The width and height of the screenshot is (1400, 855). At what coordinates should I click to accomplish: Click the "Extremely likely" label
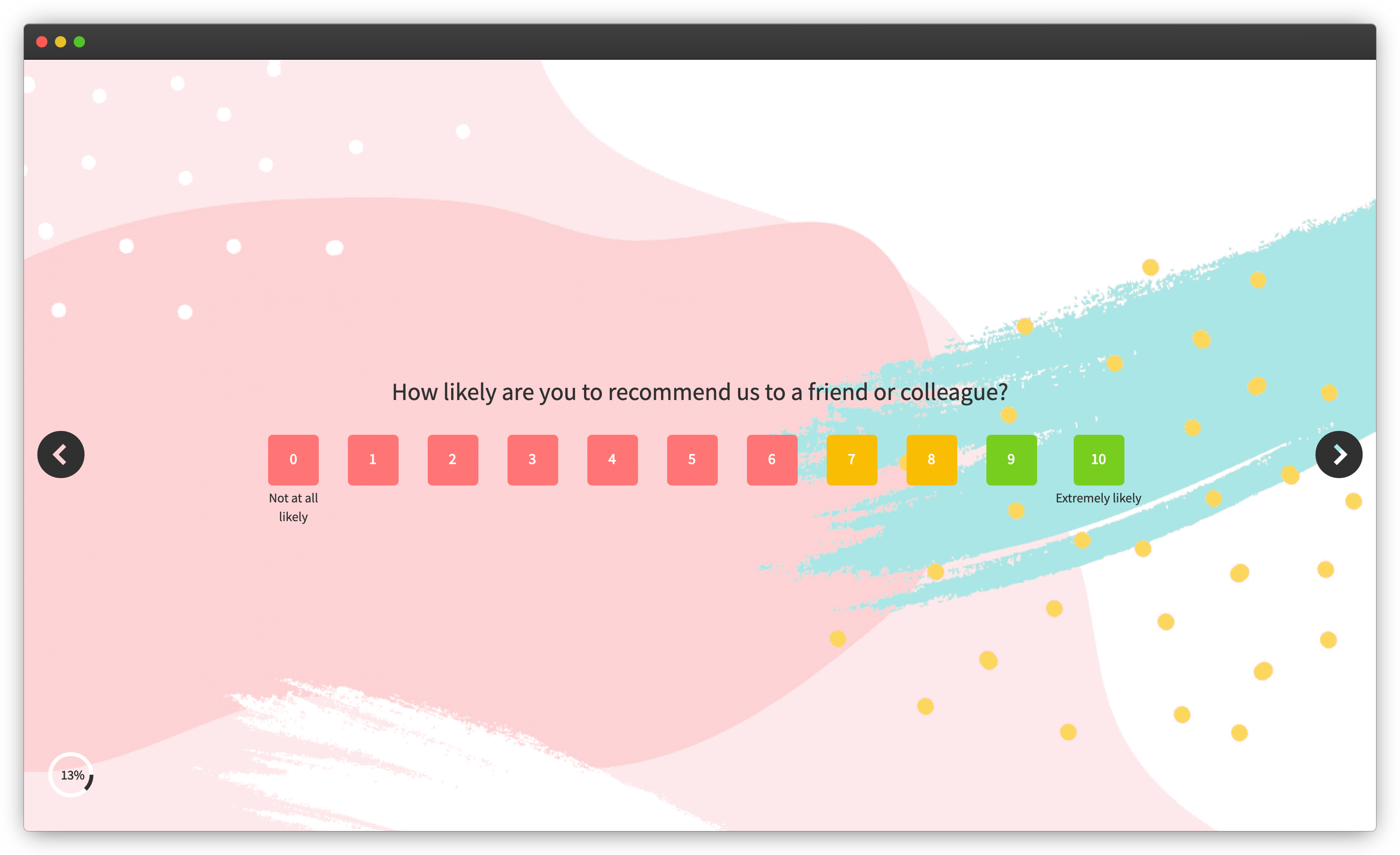tap(1098, 498)
